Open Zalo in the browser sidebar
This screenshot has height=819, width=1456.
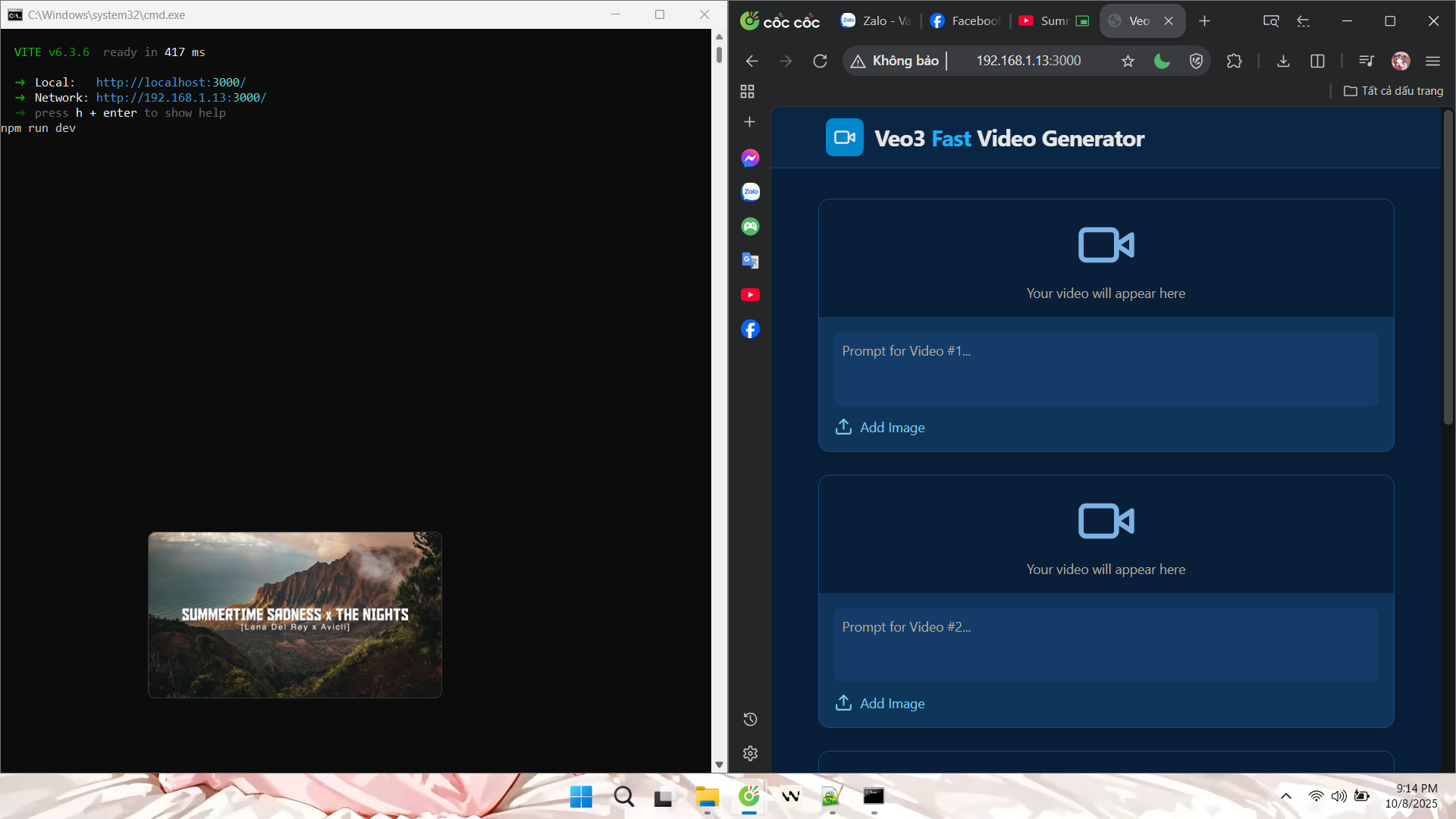750,192
